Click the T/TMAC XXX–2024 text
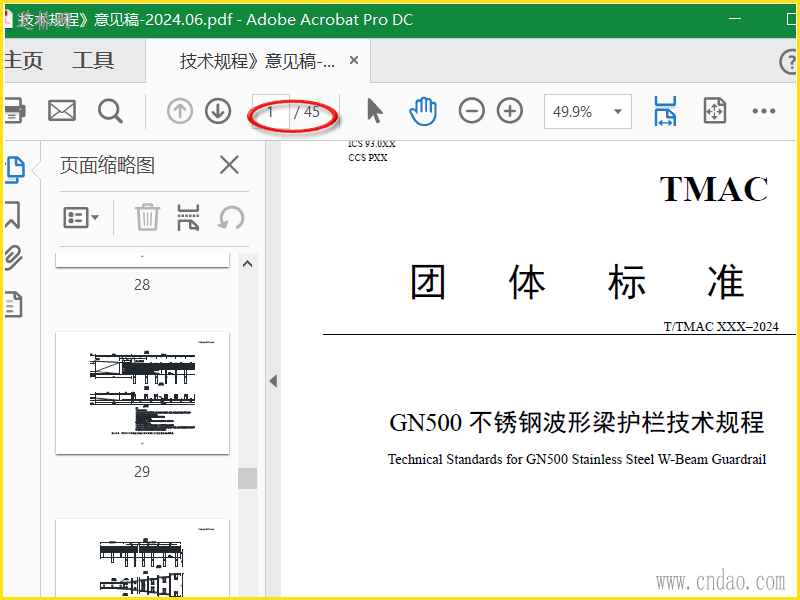The image size is (800, 600). coord(721,327)
